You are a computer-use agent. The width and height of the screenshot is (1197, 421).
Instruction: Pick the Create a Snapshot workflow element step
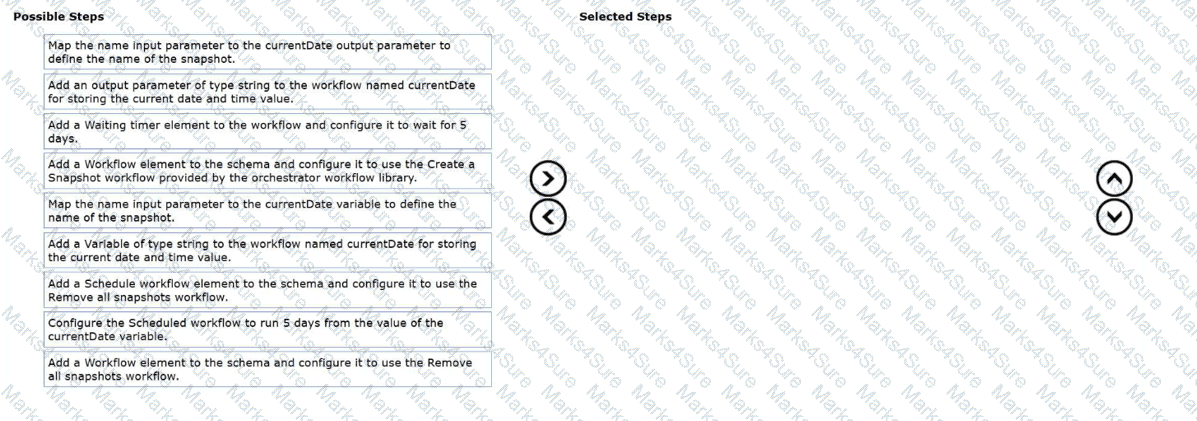click(x=268, y=171)
